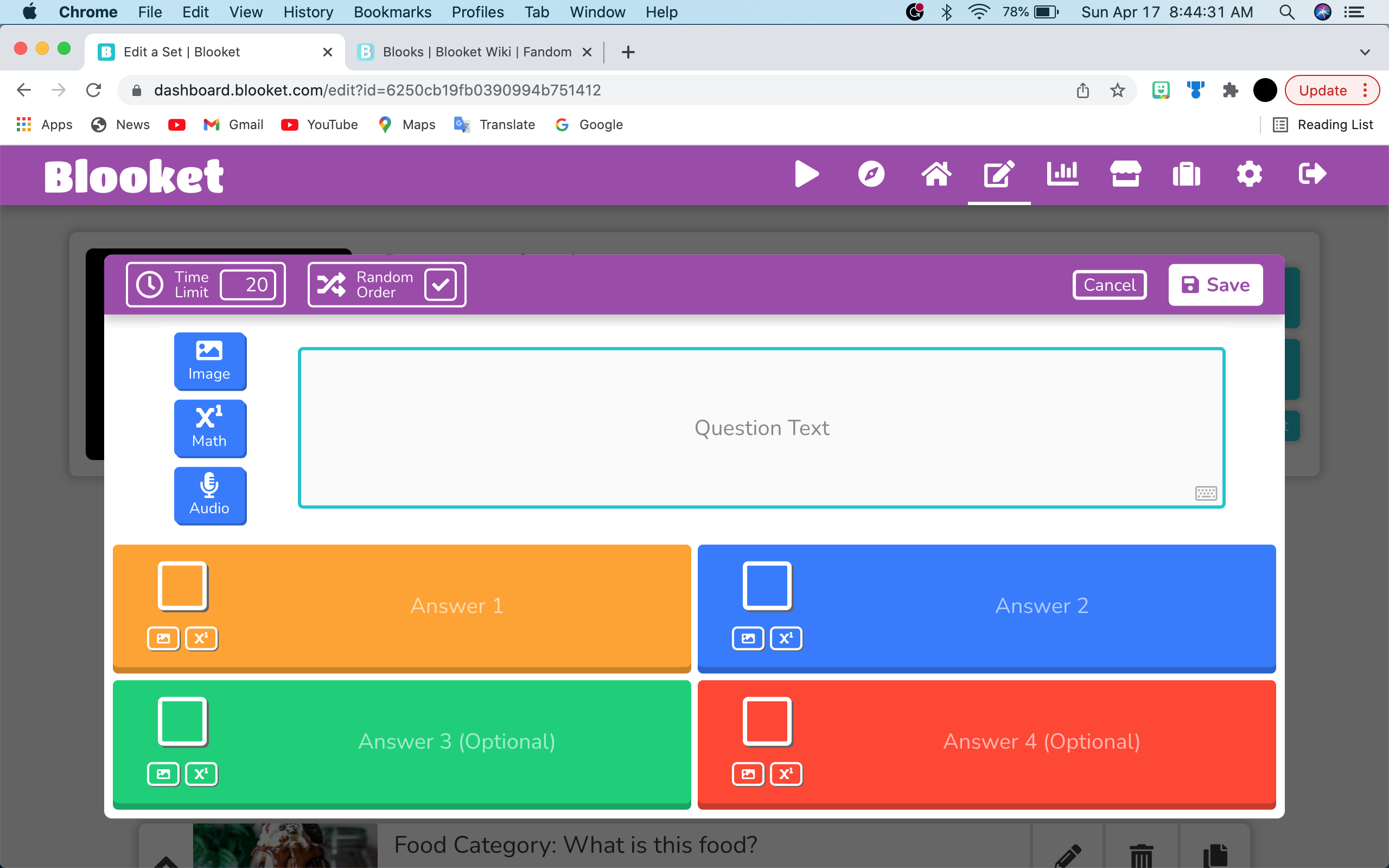1389x868 pixels.
Task: Add audio to the question
Action: click(210, 495)
